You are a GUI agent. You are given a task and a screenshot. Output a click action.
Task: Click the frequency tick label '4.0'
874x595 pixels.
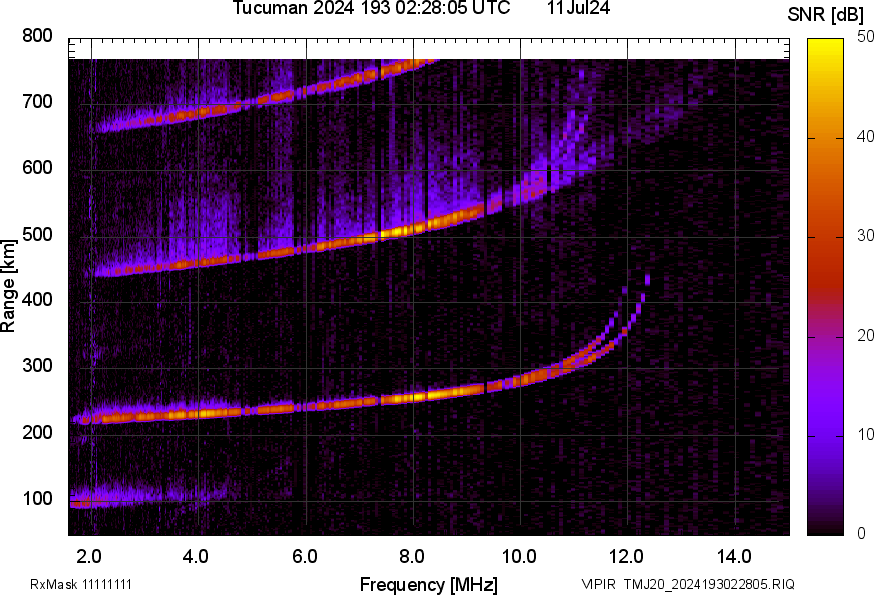(196, 557)
